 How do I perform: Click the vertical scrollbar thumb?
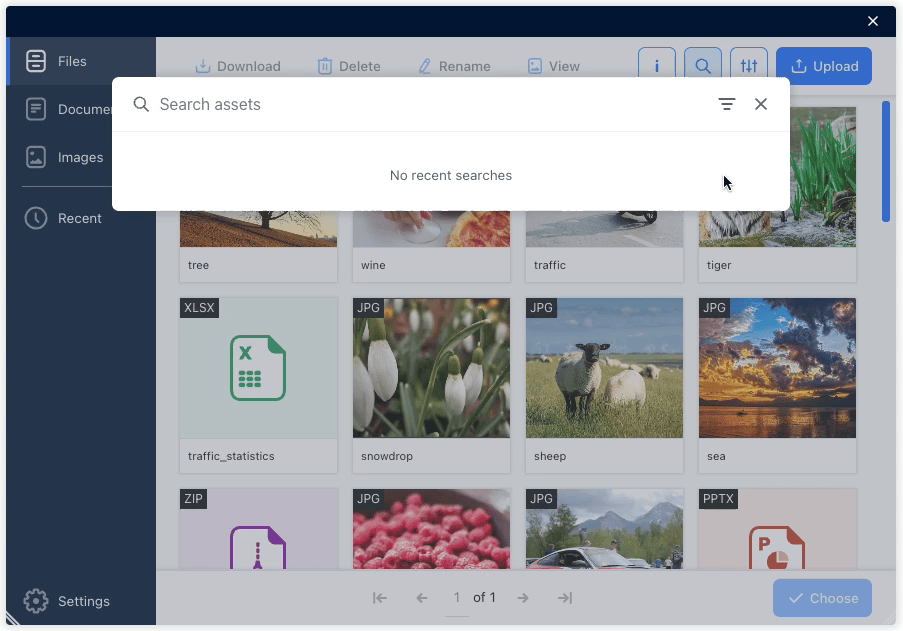click(x=886, y=161)
